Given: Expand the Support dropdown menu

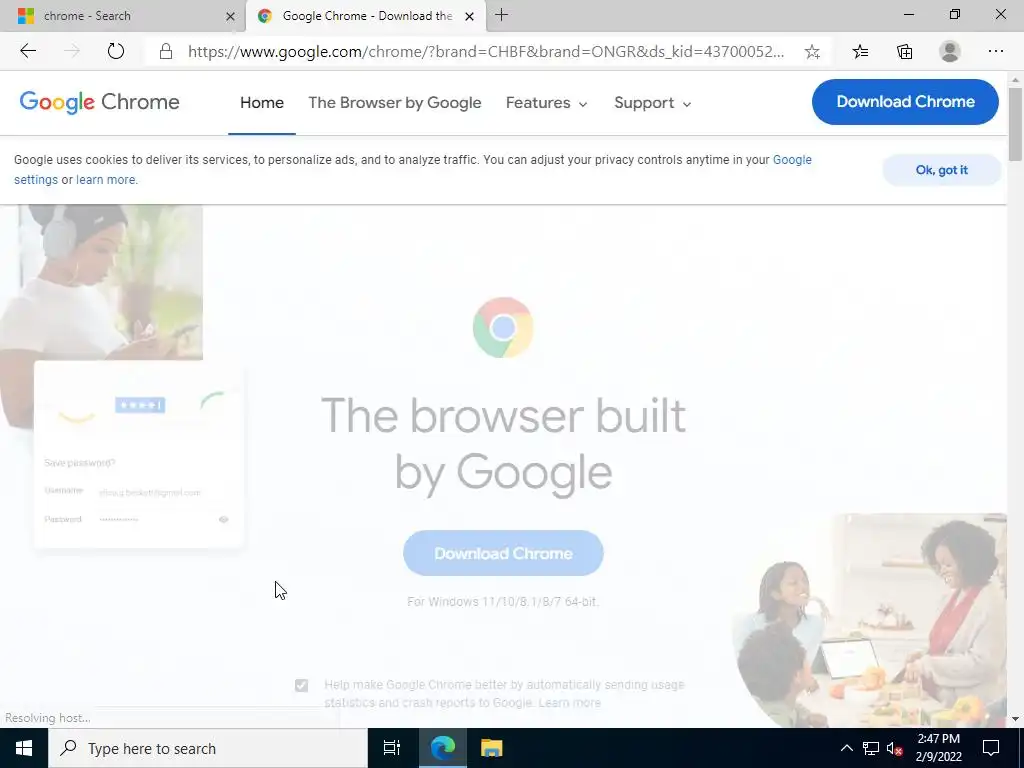Looking at the screenshot, I should tap(652, 103).
